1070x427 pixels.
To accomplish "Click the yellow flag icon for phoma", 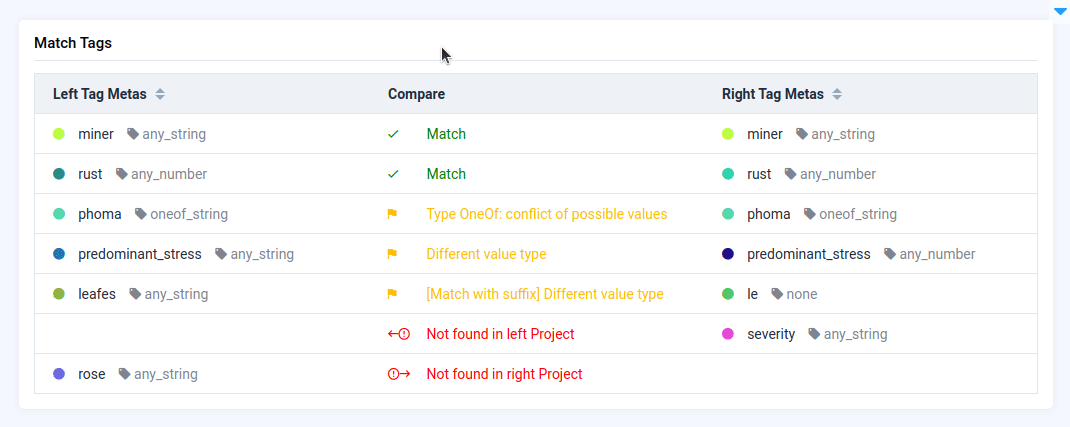I will pyautogui.click(x=393, y=214).
